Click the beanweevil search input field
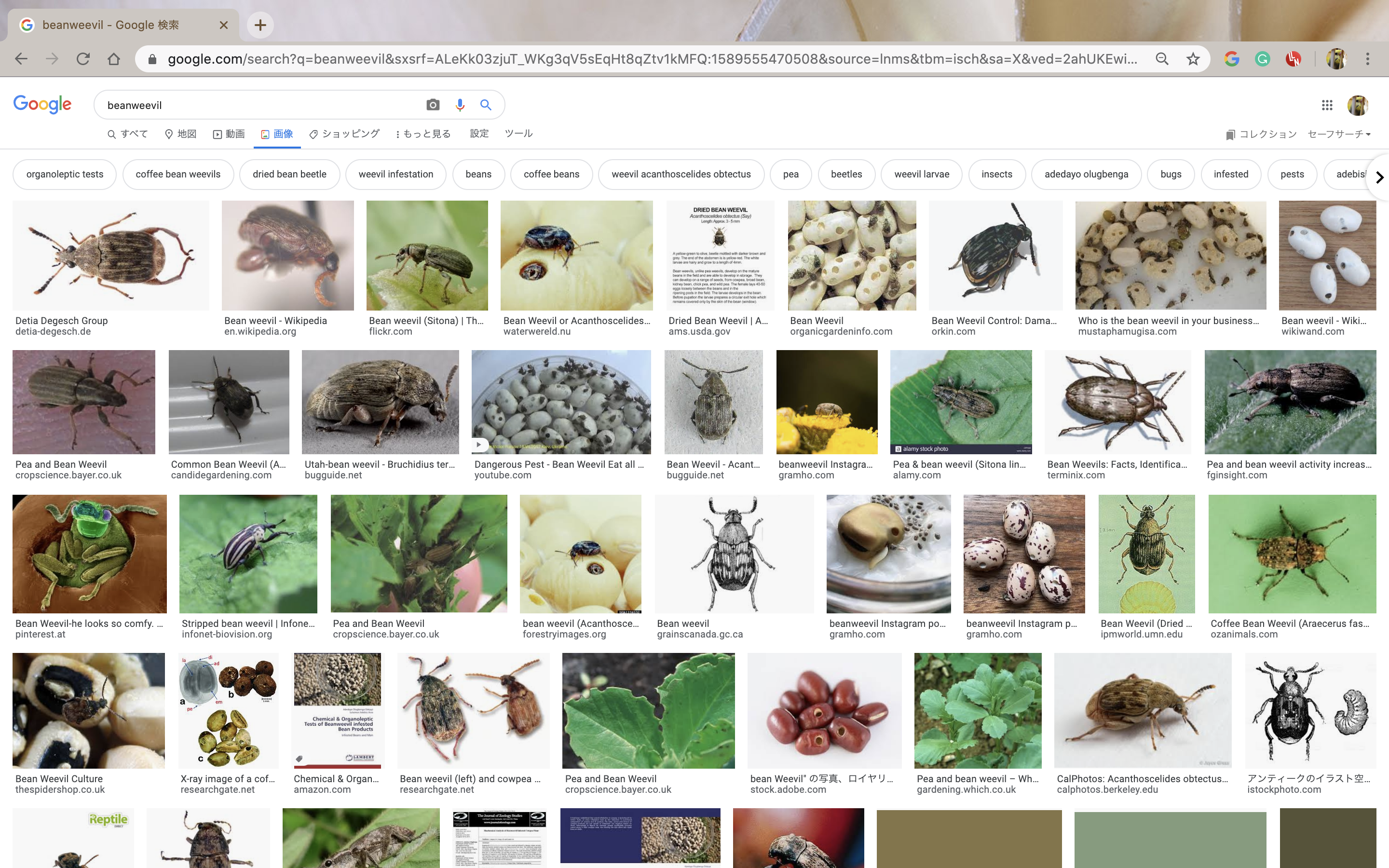The height and width of the screenshot is (868, 1389). pos(261,105)
